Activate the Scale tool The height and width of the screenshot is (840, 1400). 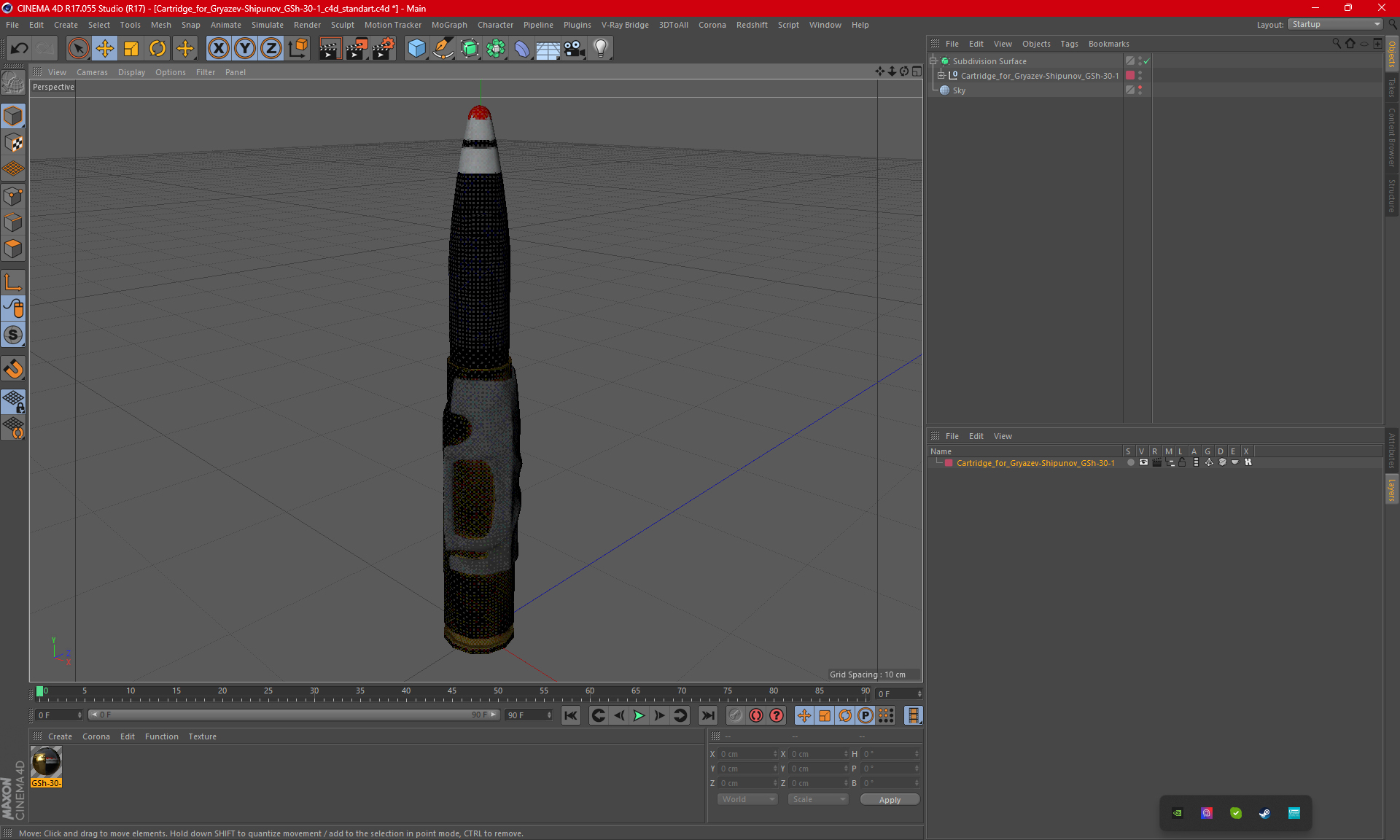coord(131,48)
